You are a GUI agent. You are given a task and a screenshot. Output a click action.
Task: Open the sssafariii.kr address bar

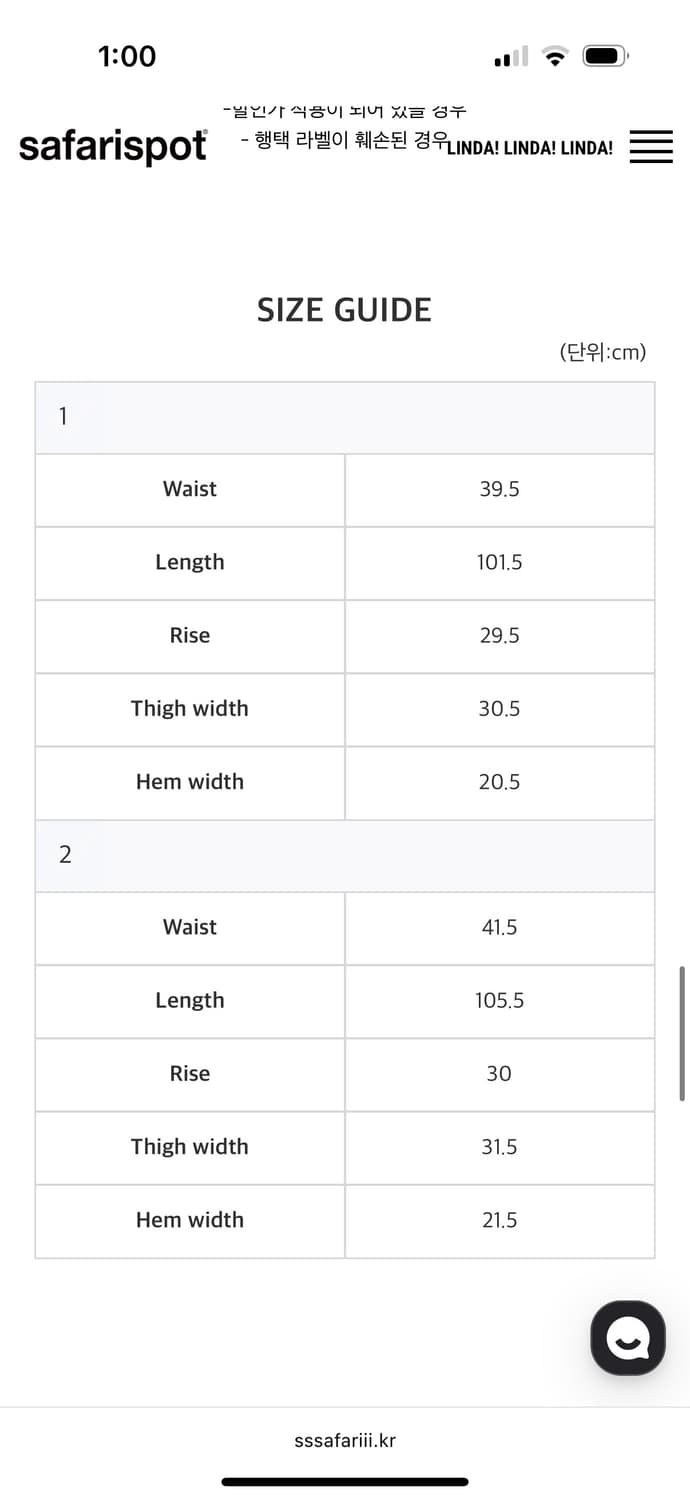[x=344, y=1440]
